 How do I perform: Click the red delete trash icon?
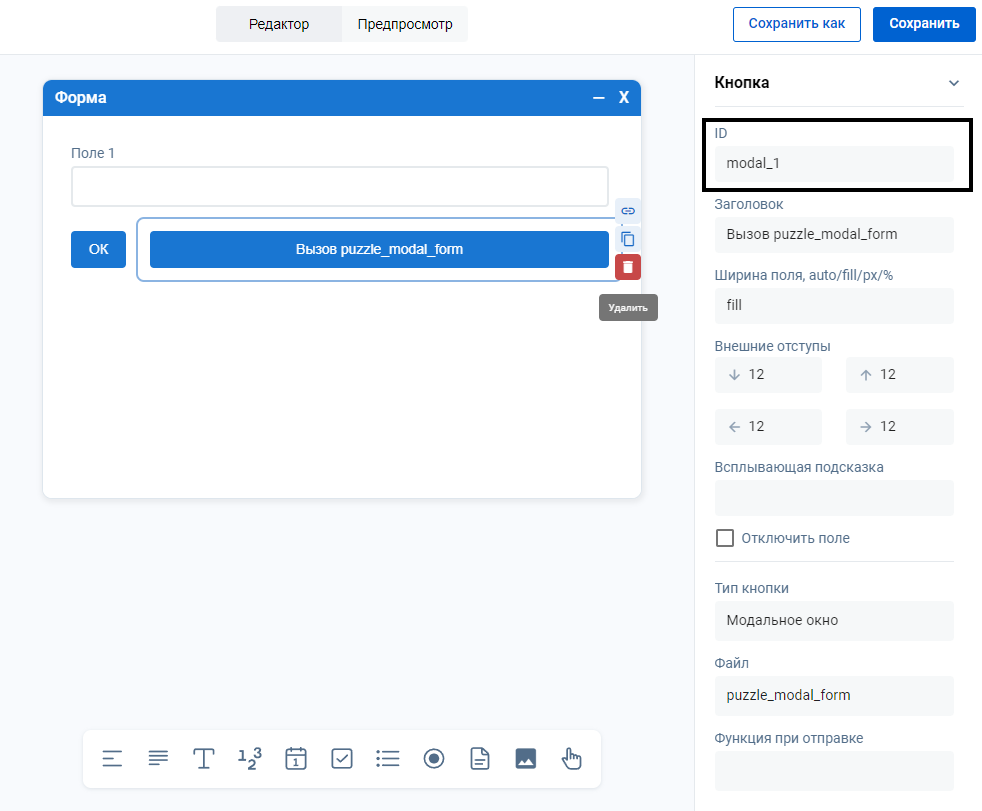(628, 267)
